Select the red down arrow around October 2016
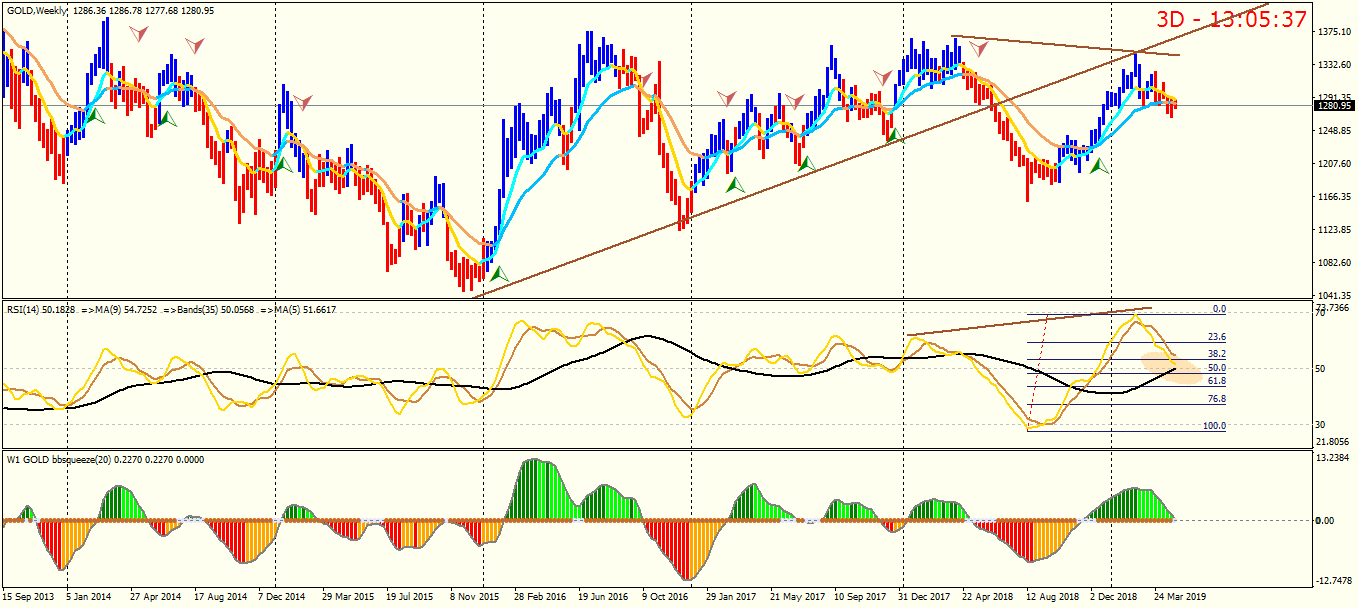The image size is (1358, 608). (645, 79)
